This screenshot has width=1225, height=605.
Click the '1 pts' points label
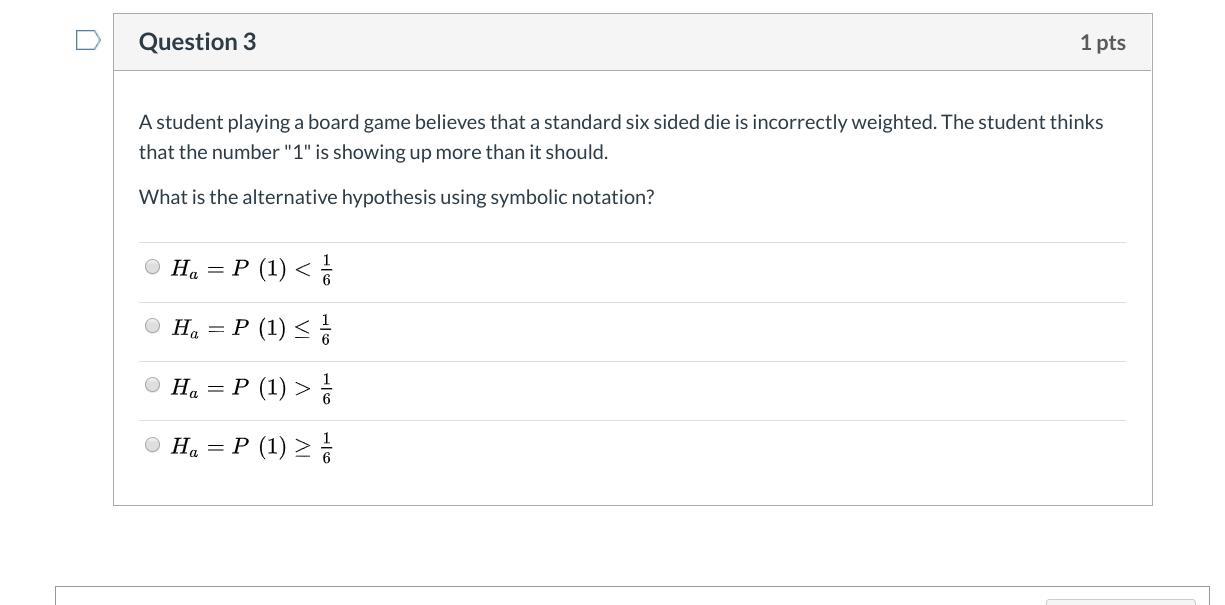click(x=1102, y=42)
